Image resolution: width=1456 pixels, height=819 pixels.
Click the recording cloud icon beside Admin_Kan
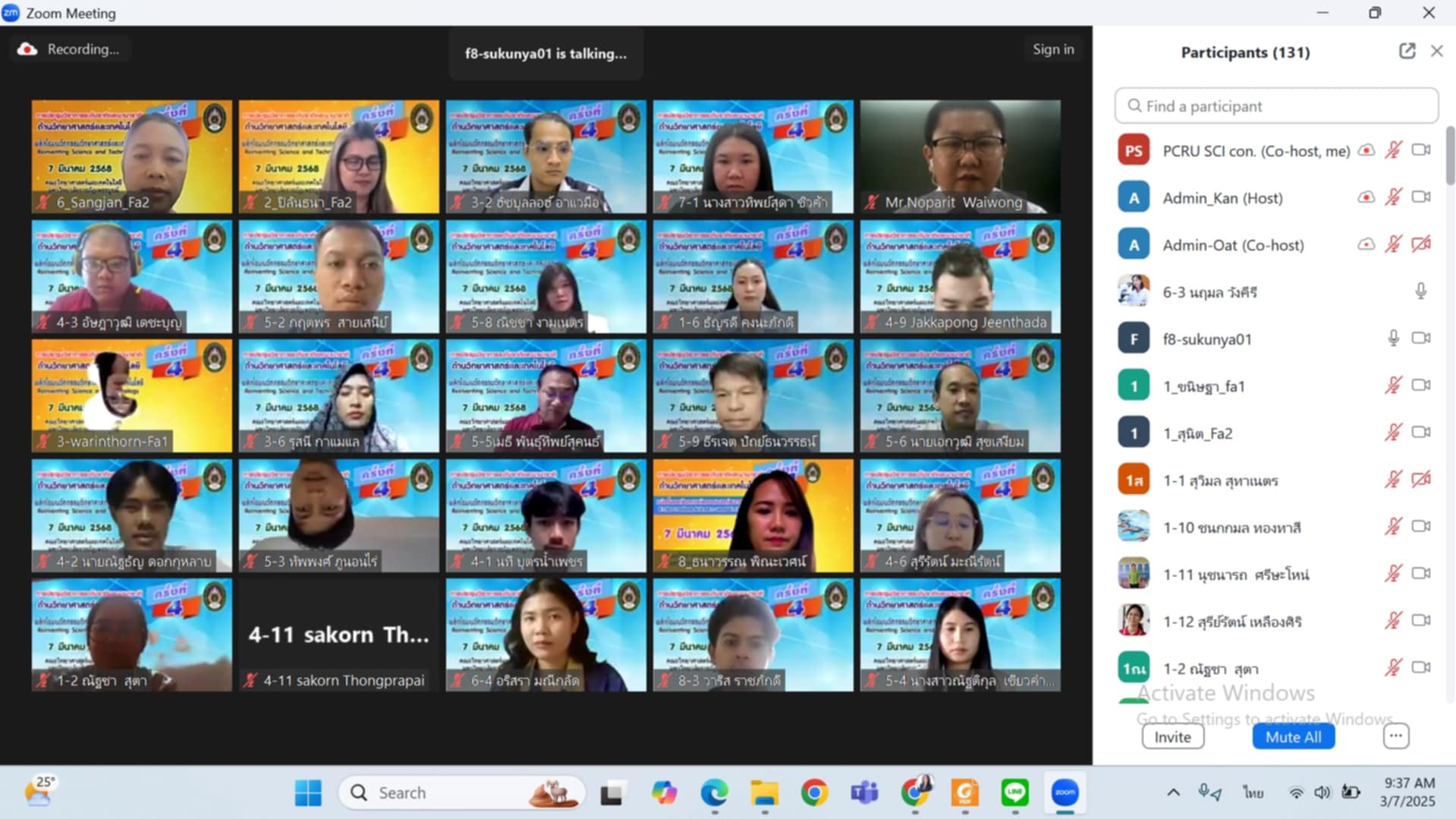click(x=1366, y=197)
